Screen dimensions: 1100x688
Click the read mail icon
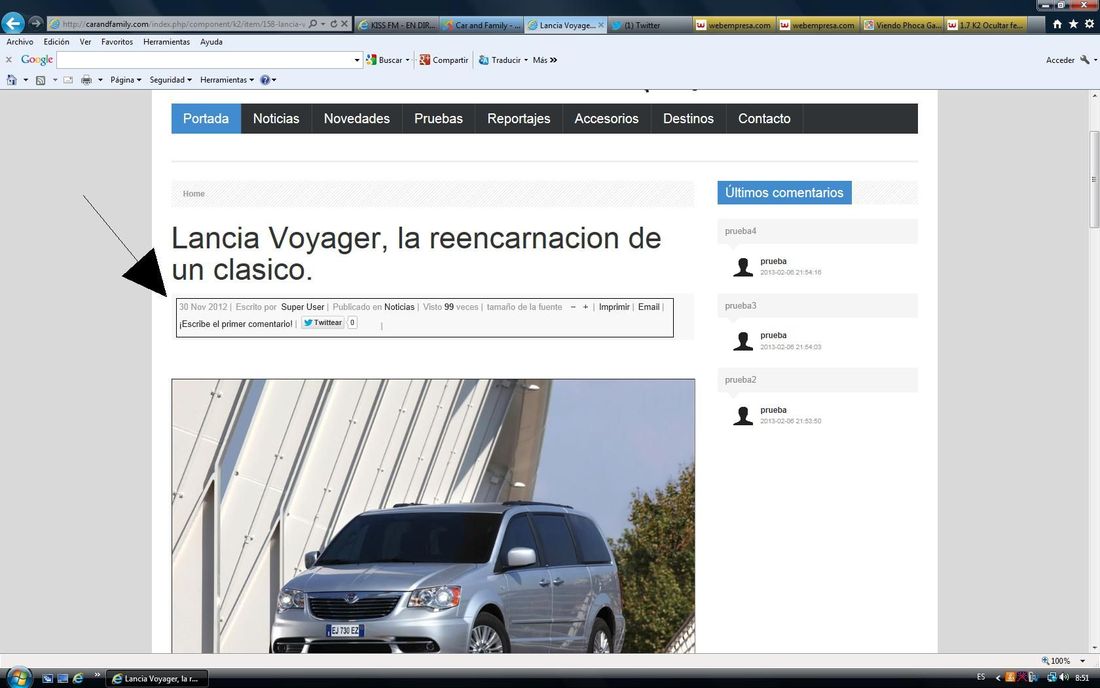68,80
